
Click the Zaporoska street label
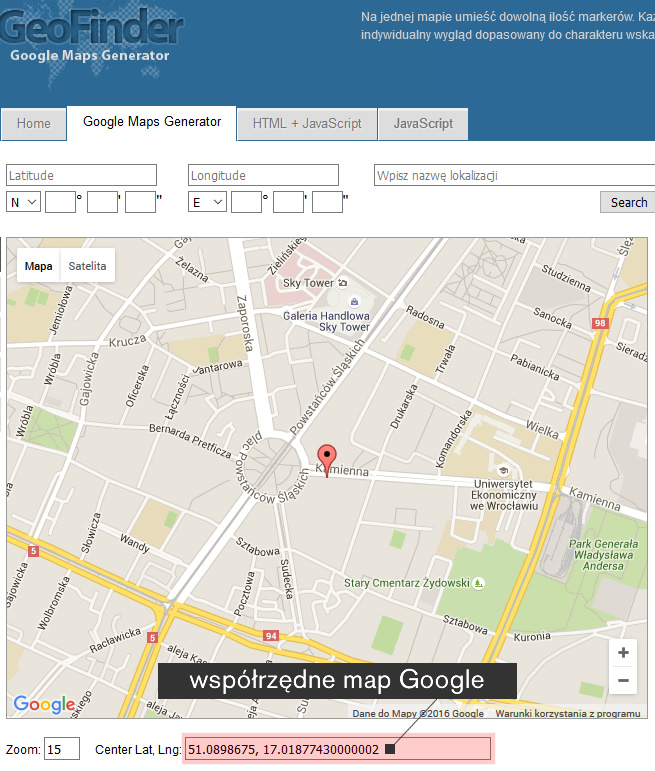244,323
